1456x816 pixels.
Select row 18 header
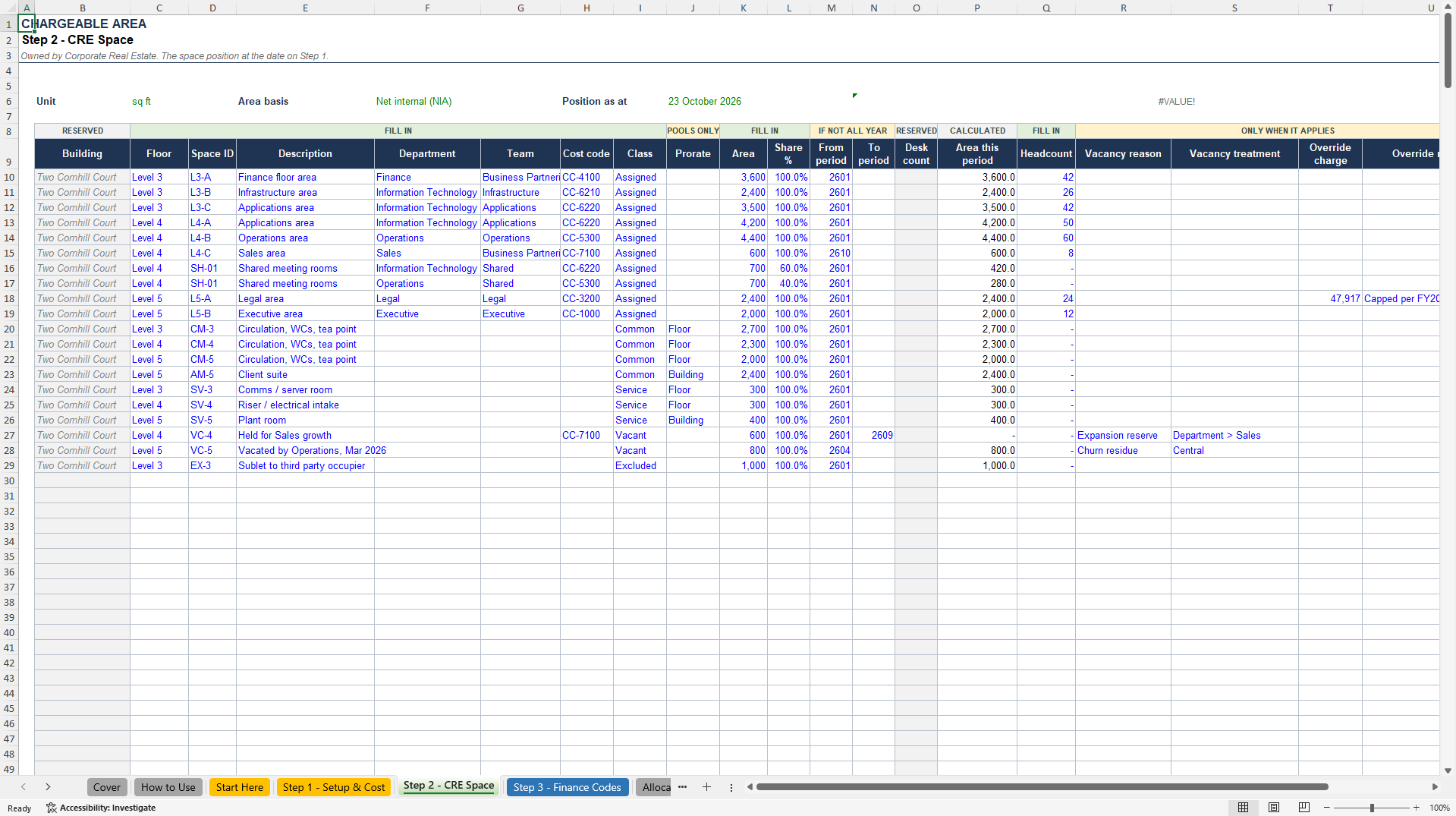pyautogui.click(x=9, y=298)
